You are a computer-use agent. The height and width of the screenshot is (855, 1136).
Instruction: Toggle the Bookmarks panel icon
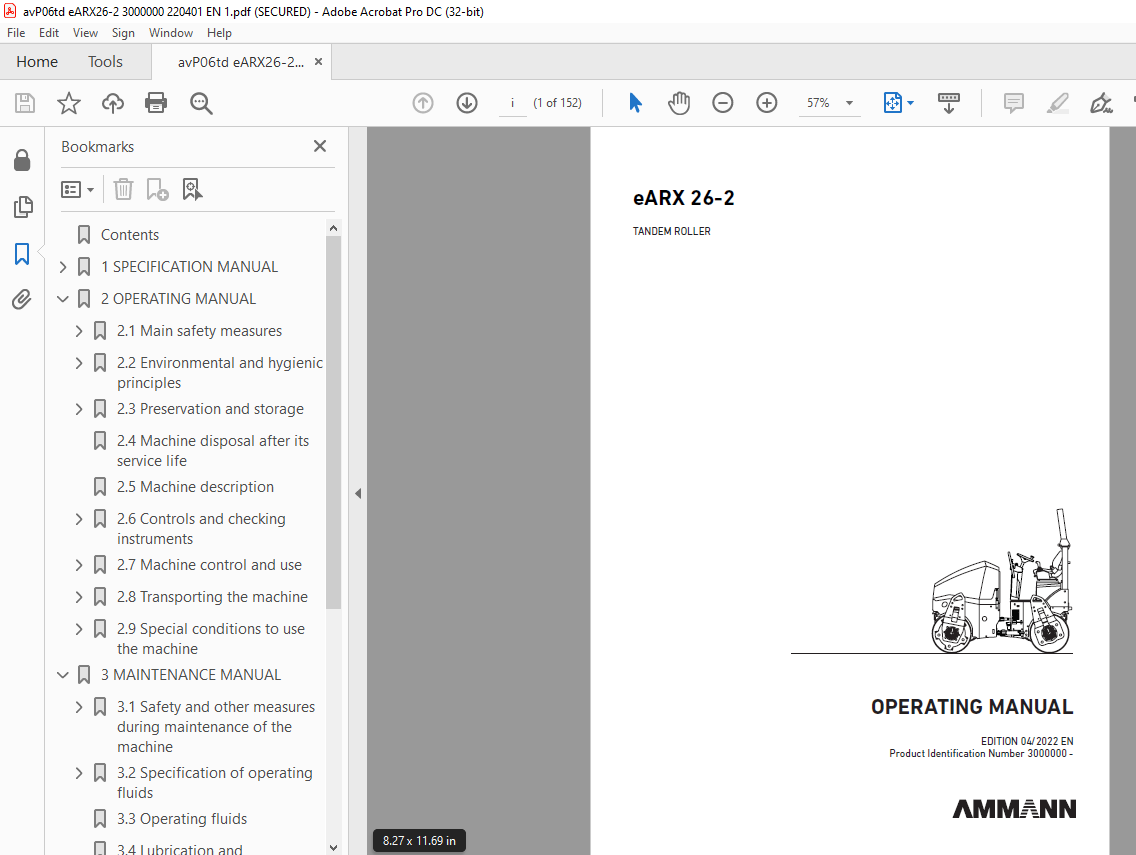coord(22,254)
